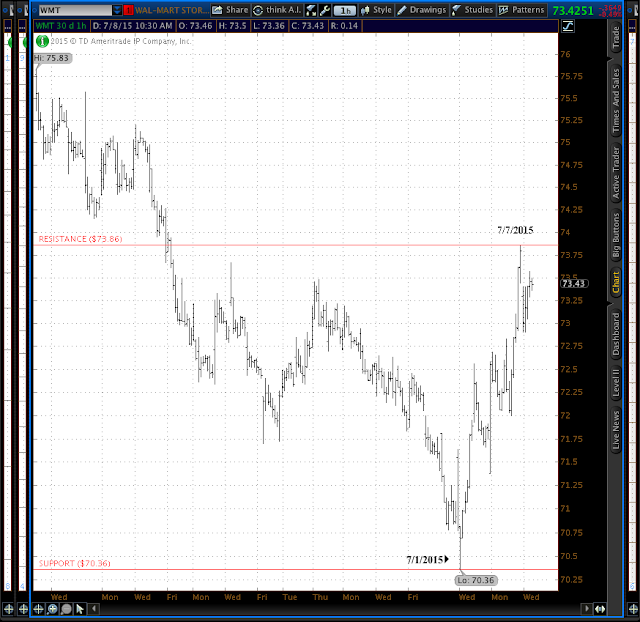The image size is (640, 622).
Task: Click the green info icon on chart
Action: tap(42, 41)
